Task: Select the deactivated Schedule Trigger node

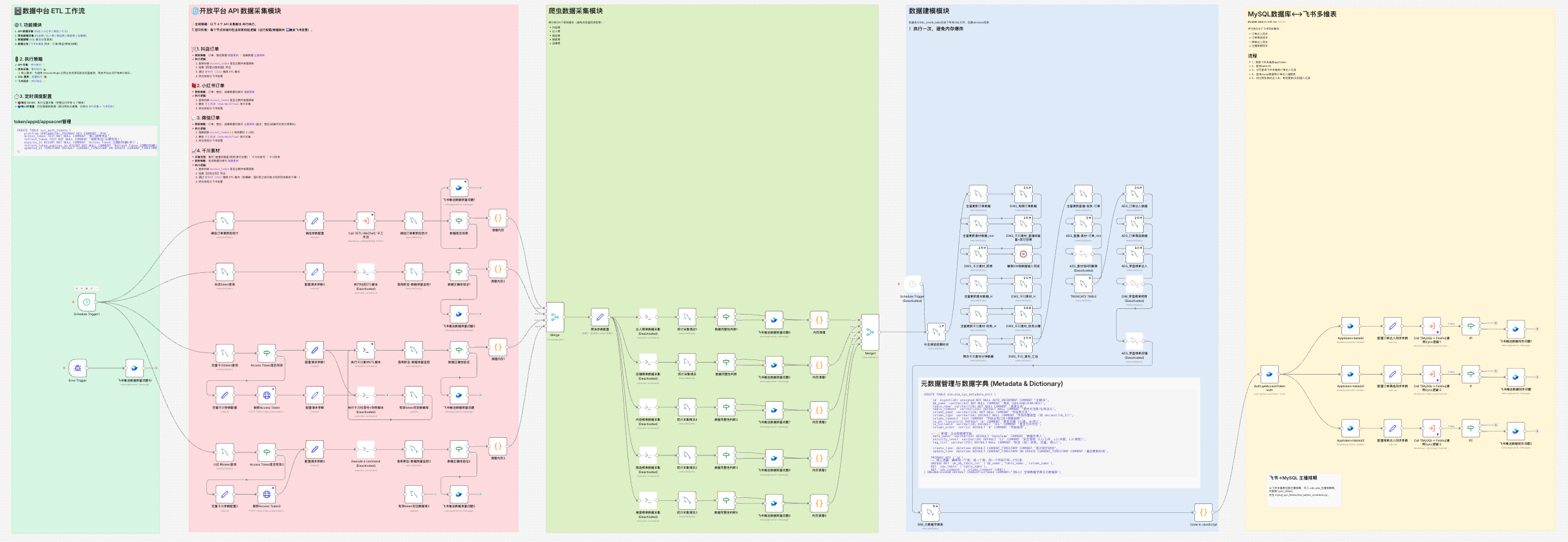Action: point(912,284)
